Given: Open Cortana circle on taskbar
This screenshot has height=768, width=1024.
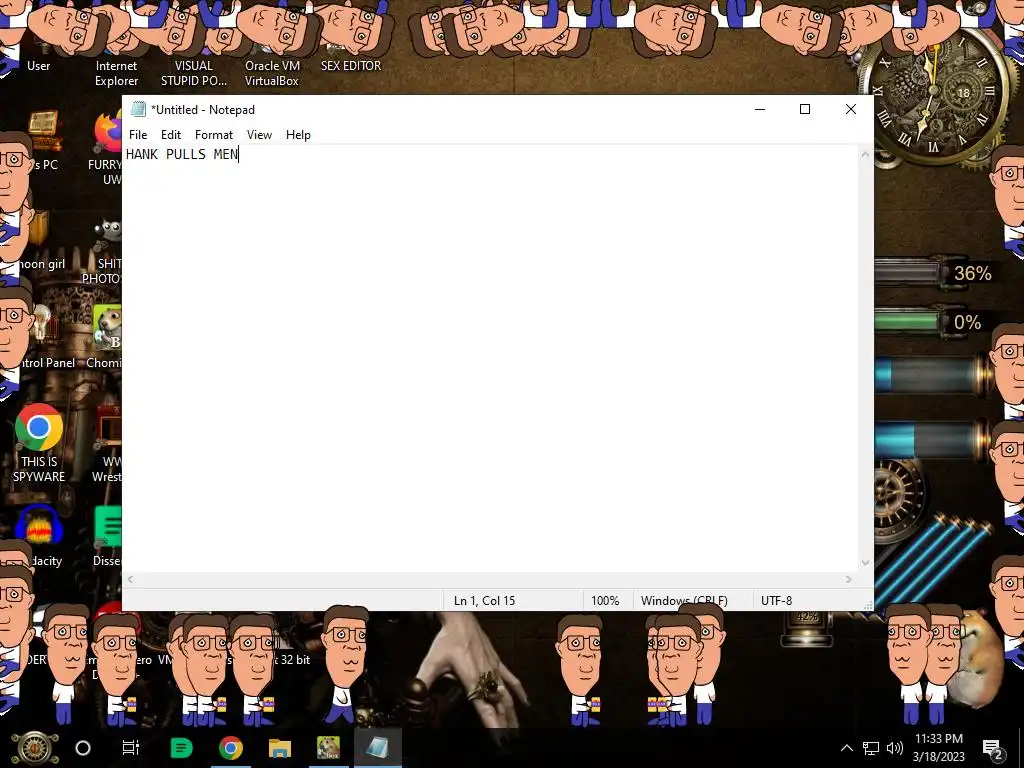Looking at the screenshot, I should pyautogui.click(x=83, y=748).
